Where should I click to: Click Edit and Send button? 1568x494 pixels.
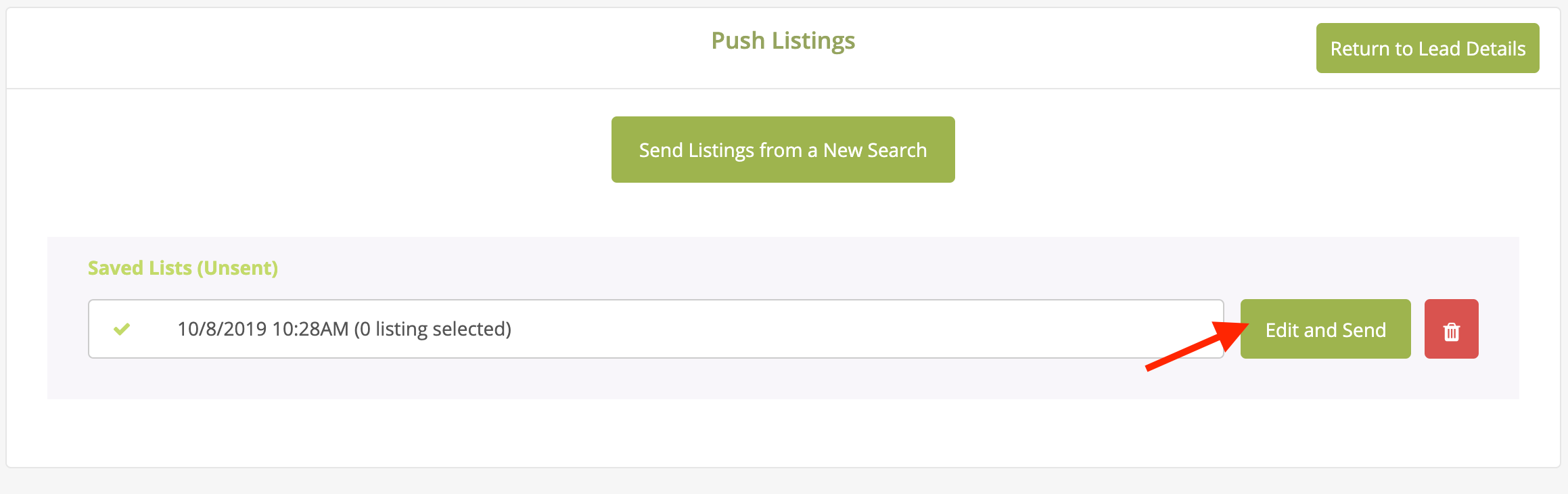1325,330
